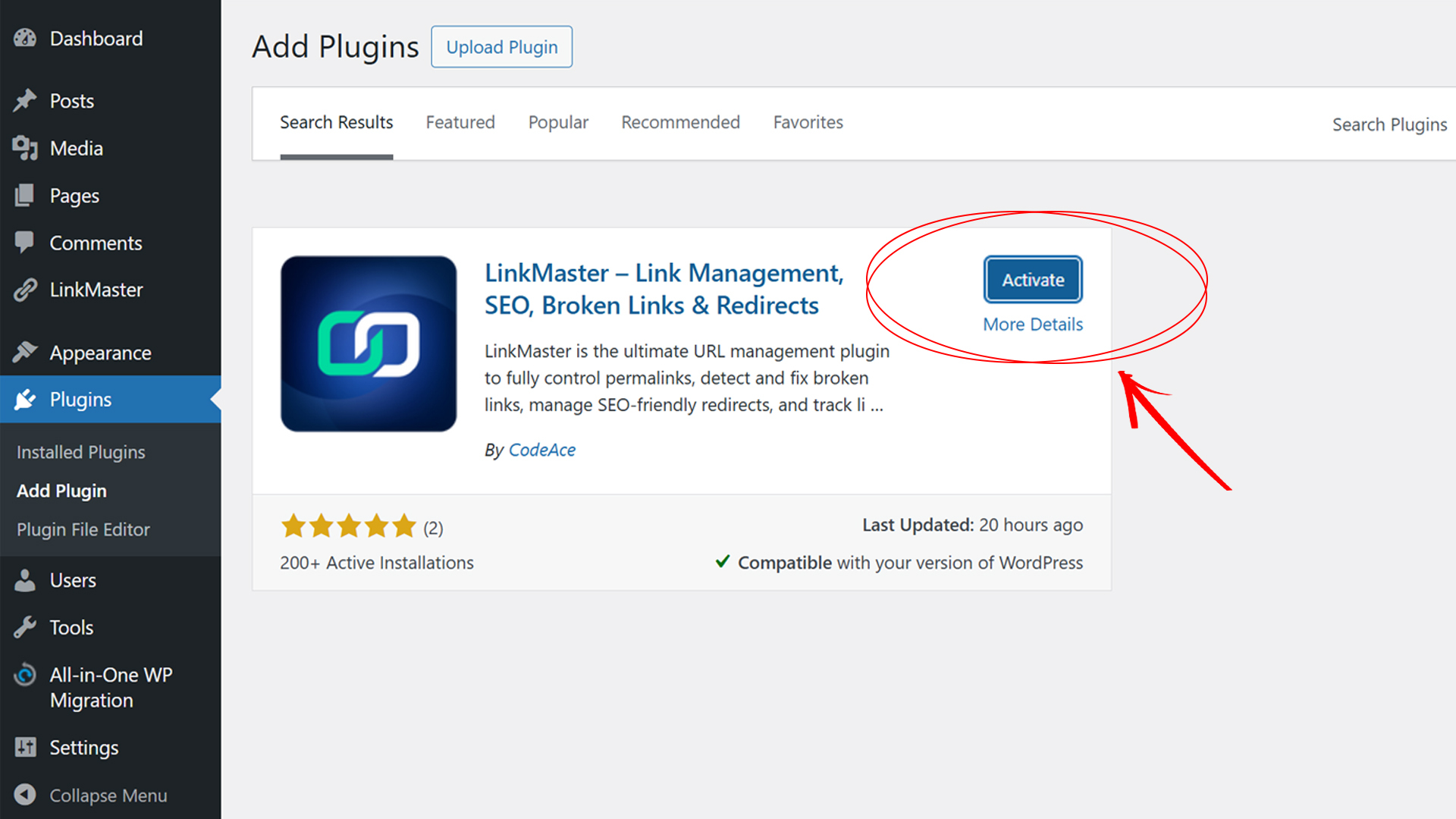Screen dimensions: 1456x819
Task: Open More Details for LinkMaster
Action: [x=1033, y=324]
